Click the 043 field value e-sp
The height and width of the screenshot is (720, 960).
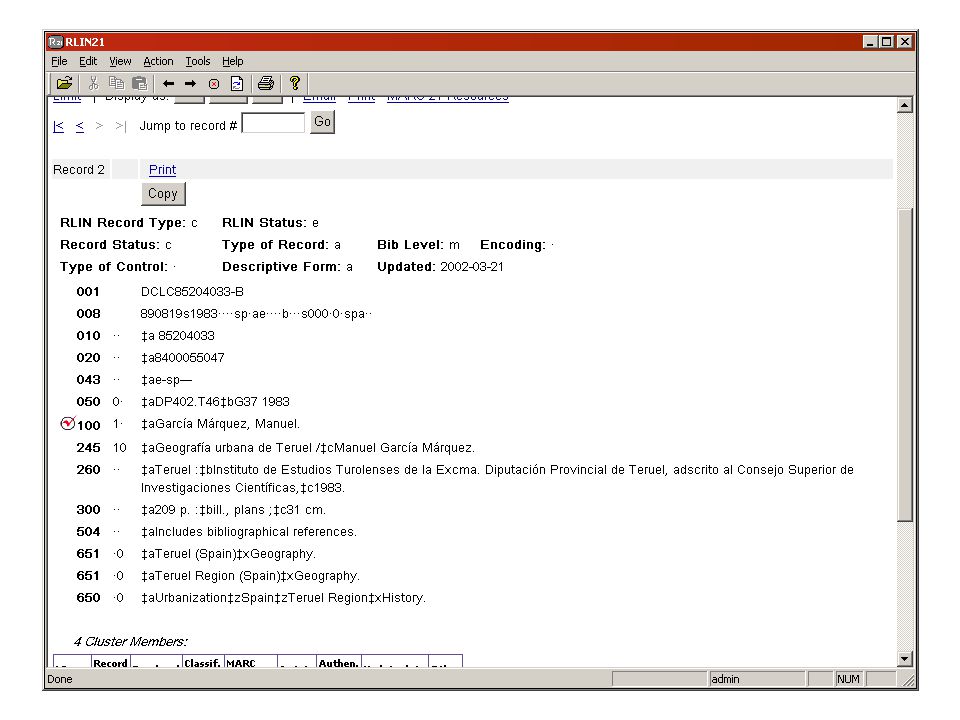coord(166,380)
